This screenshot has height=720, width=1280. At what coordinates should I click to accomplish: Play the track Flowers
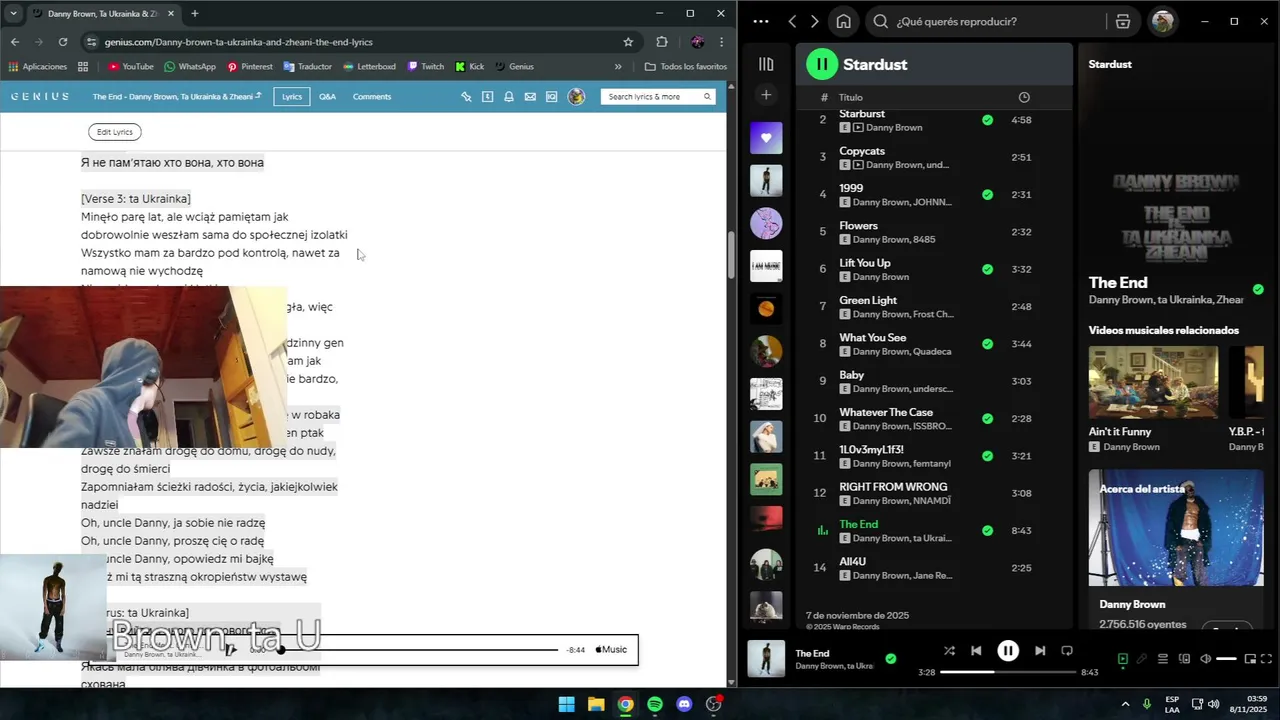pyautogui.click(x=934, y=232)
